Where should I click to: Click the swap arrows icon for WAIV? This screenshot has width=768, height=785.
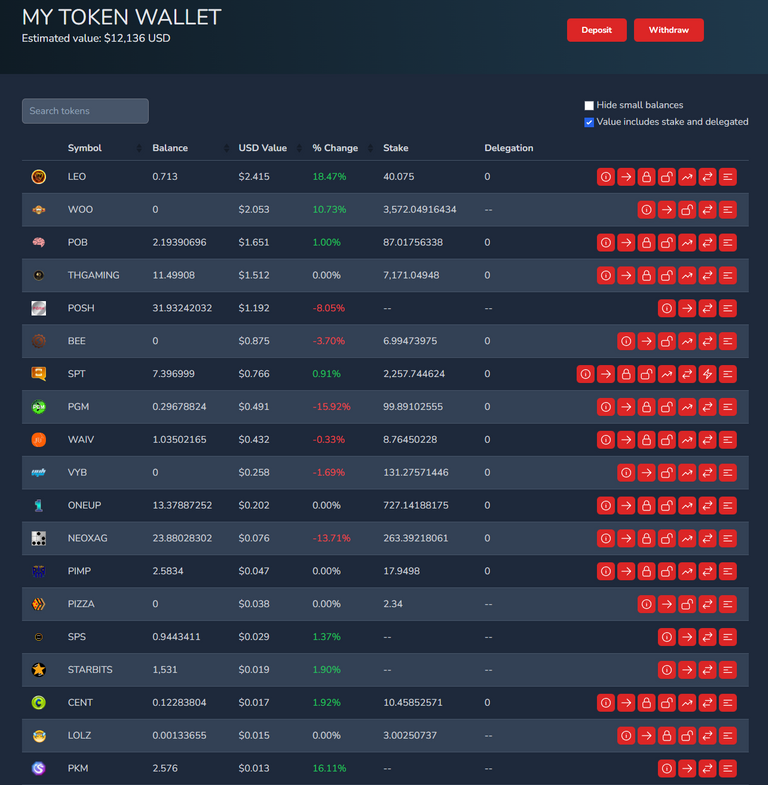click(707, 440)
